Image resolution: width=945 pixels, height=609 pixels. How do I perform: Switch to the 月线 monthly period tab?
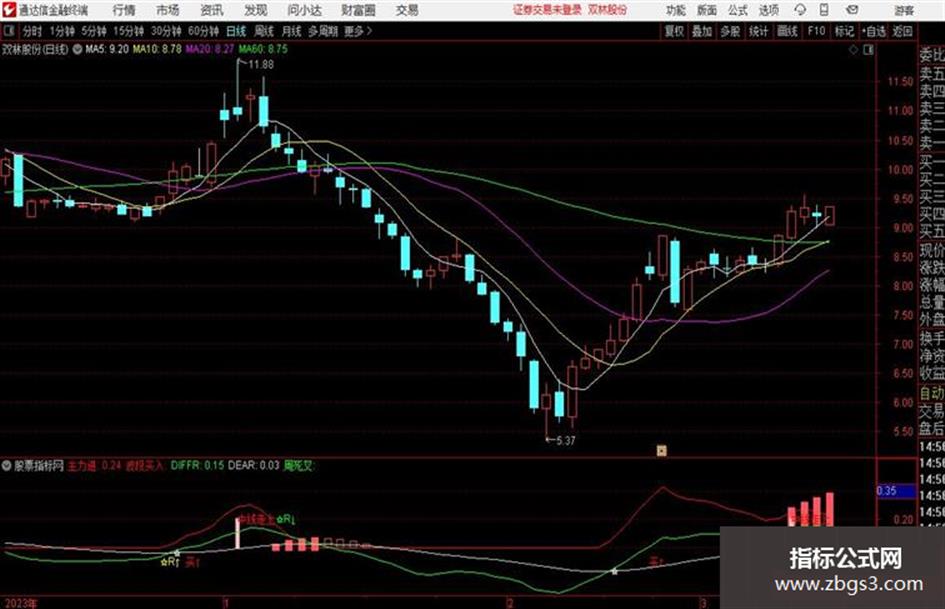(x=291, y=31)
